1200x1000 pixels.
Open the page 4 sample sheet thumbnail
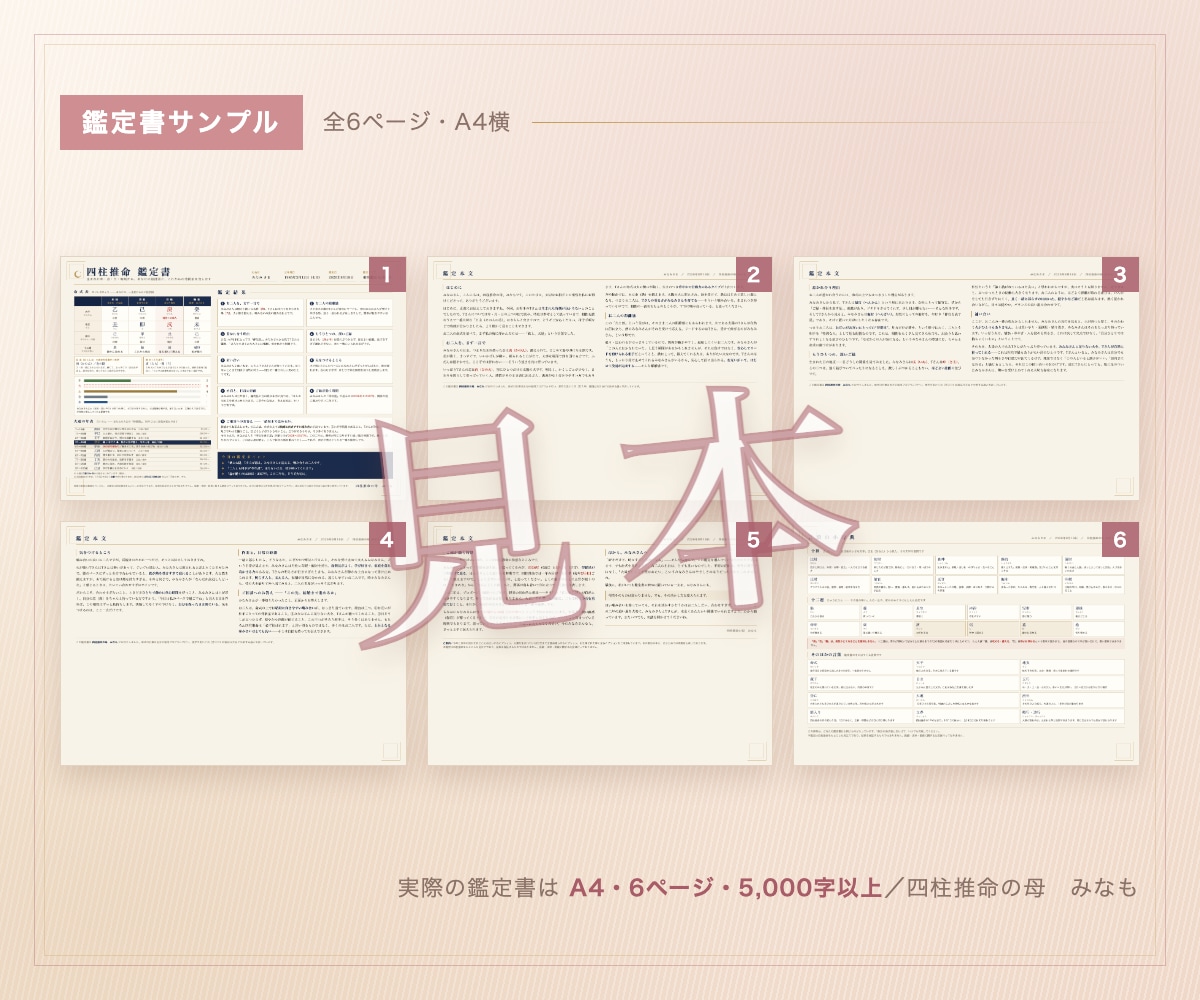(x=233, y=644)
